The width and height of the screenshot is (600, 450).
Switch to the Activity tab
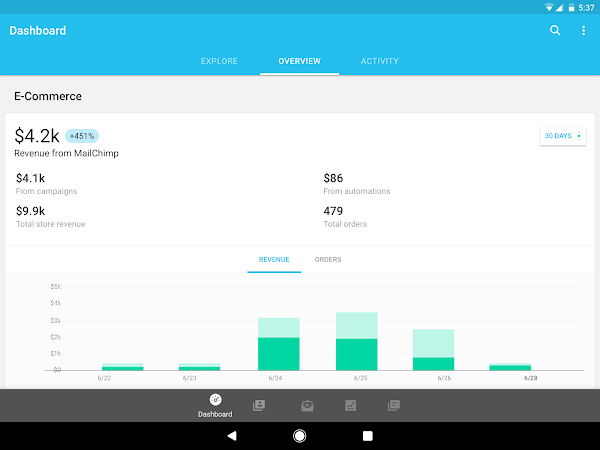click(380, 61)
